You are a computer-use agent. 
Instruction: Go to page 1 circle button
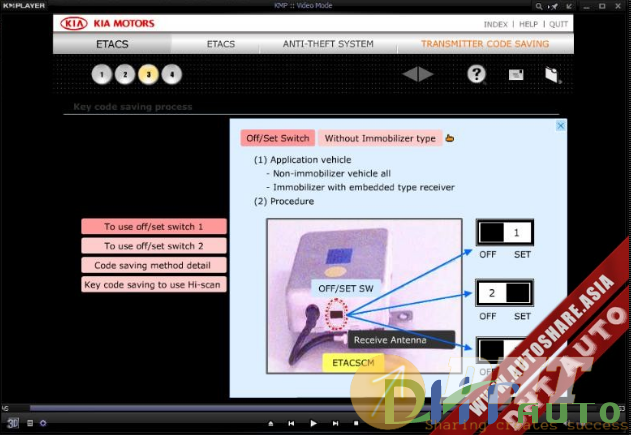click(102, 74)
